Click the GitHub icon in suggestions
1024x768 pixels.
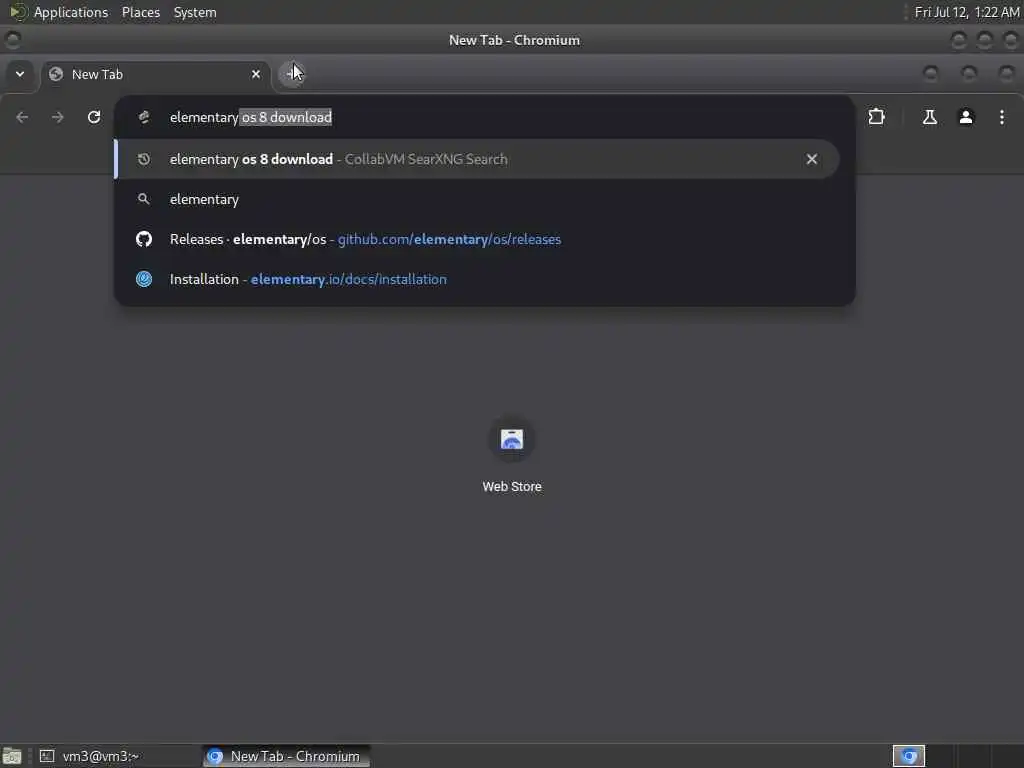[144, 239]
